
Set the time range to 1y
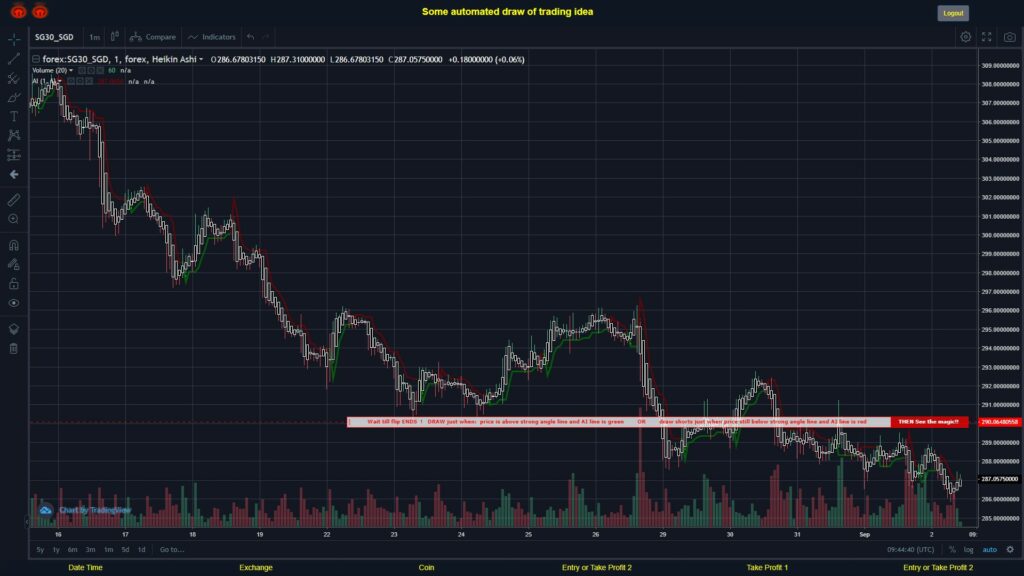click(56, 550)
